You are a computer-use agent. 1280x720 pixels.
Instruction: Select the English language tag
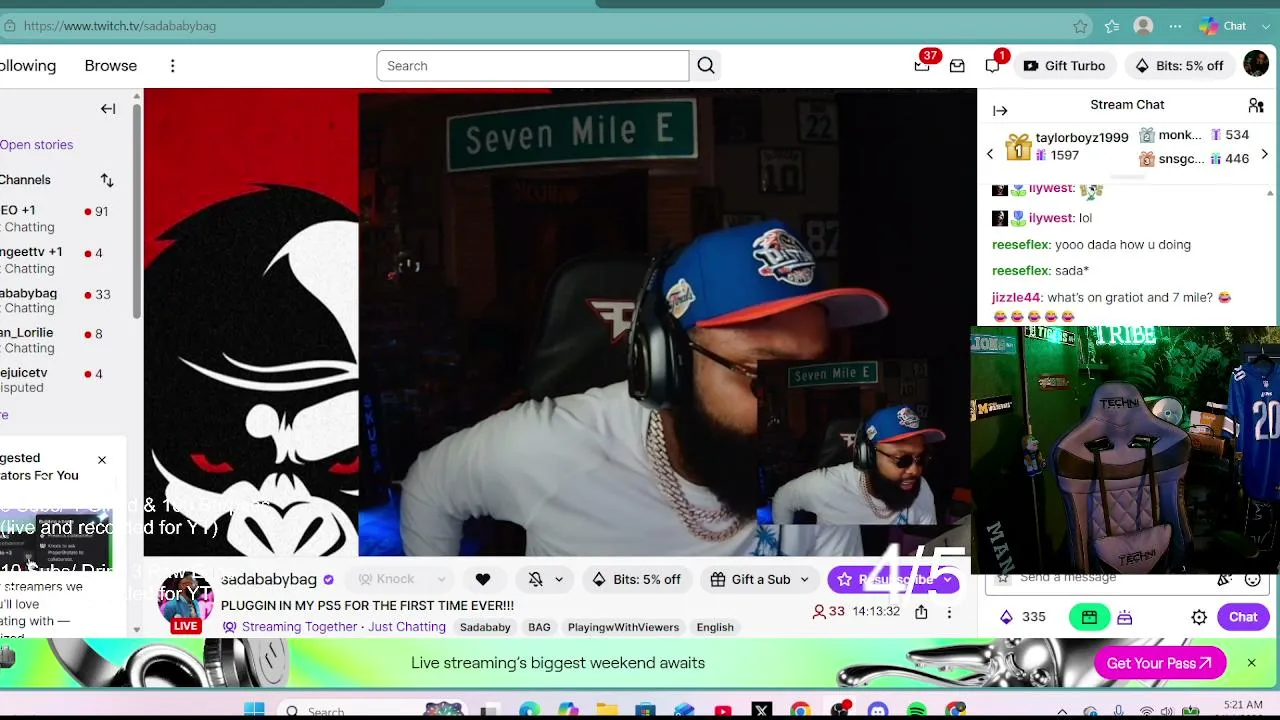click(715, 627)
